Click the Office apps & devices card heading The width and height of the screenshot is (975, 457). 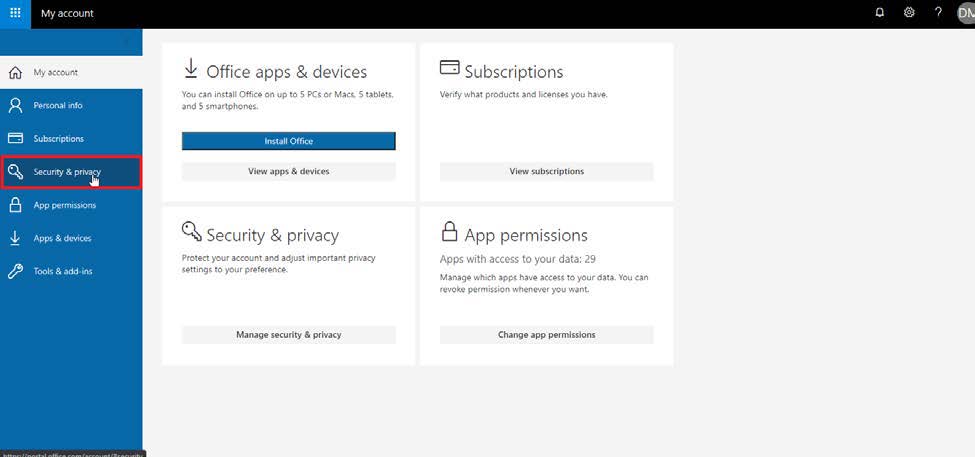pyautogui.click(x=287, y=72)
